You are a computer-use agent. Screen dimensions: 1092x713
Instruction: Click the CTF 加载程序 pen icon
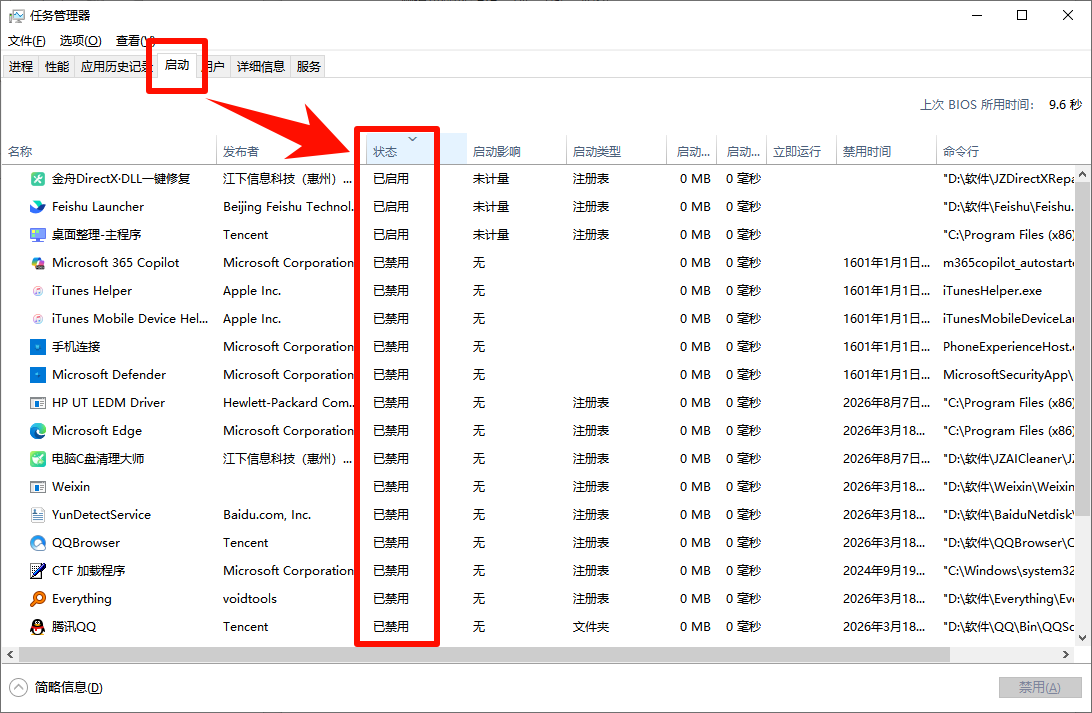point(38,570)
